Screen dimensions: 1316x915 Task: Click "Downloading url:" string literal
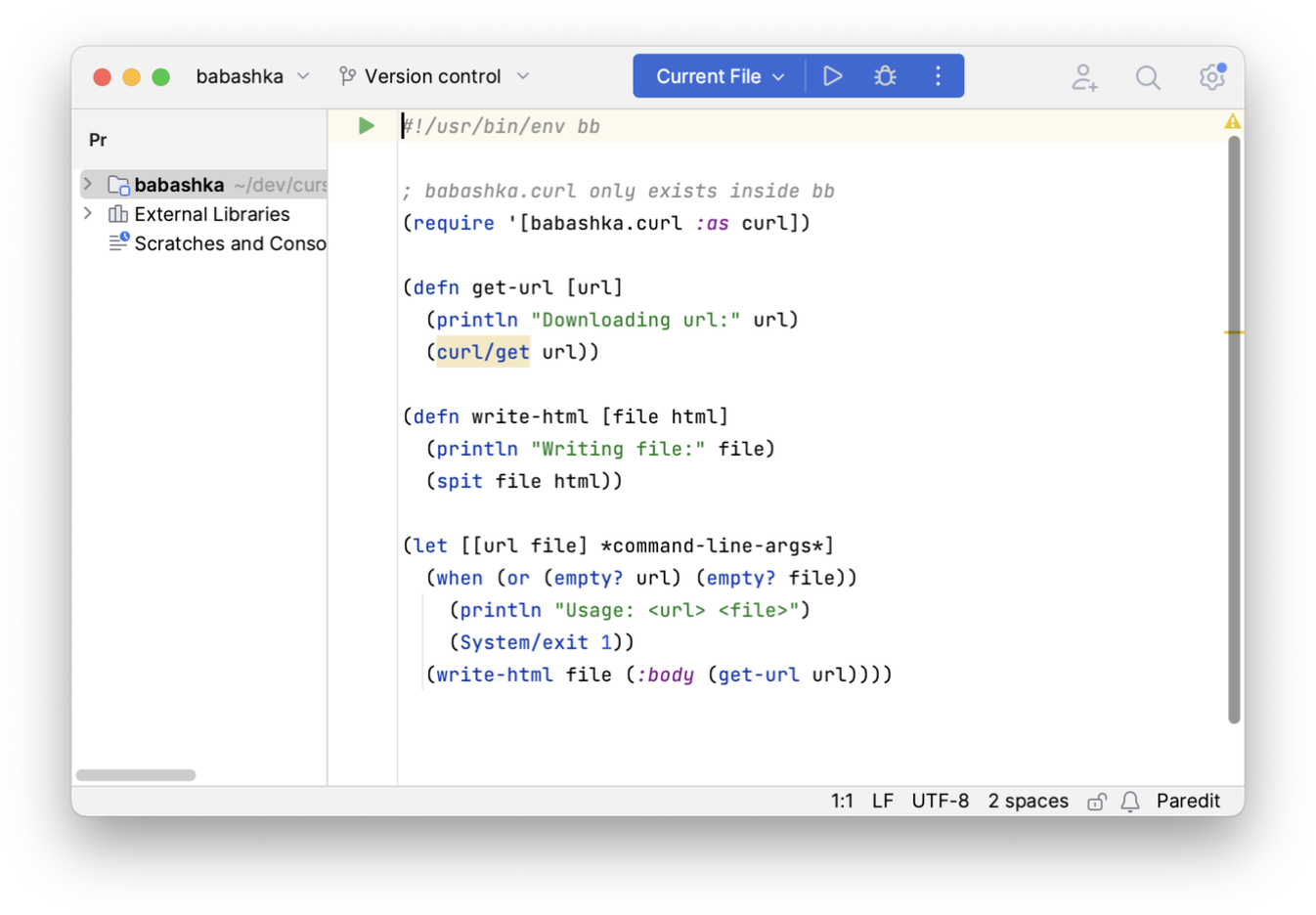(636, 320)
